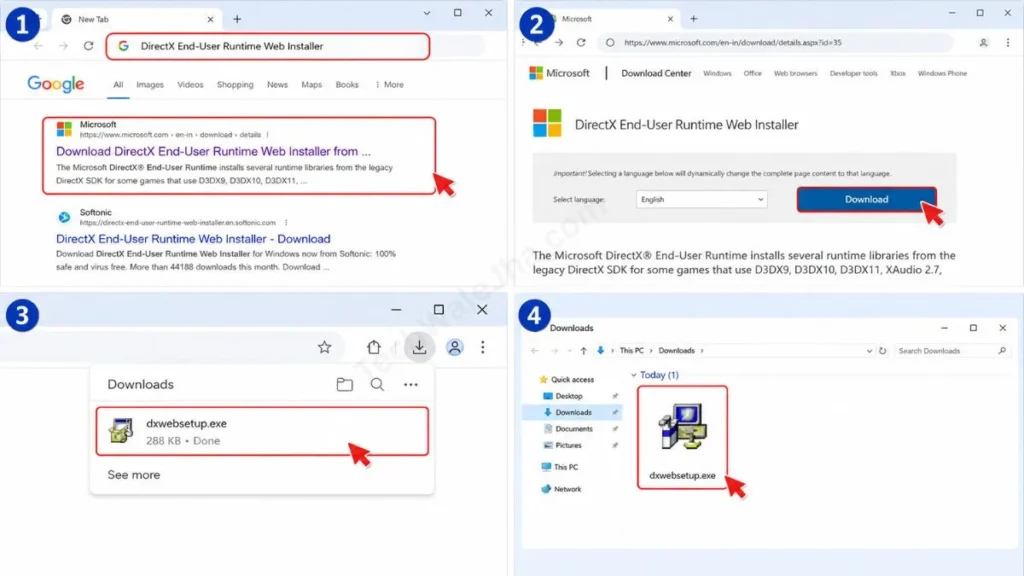Click the blue Download button

click(x=866, y=199)
